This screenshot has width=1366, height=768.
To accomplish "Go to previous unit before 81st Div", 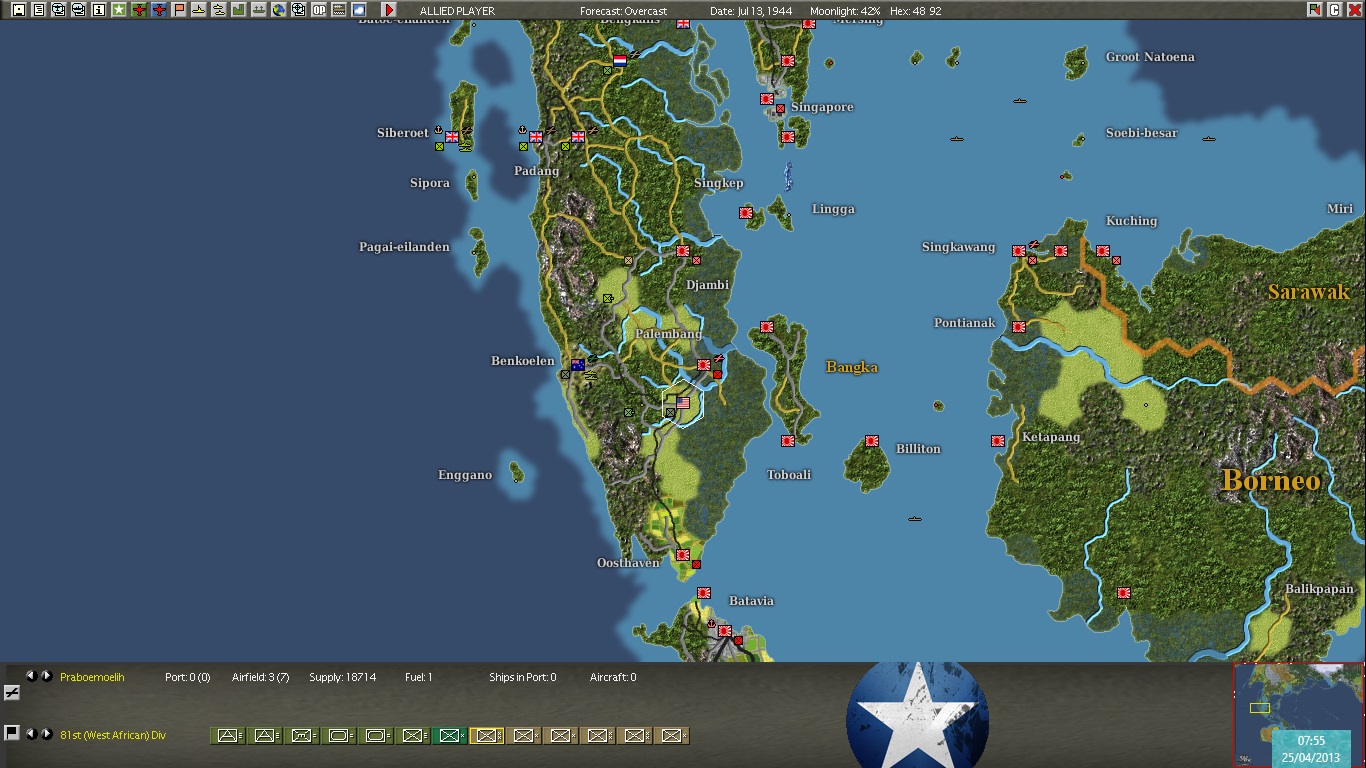I will [x=31, y=734].
